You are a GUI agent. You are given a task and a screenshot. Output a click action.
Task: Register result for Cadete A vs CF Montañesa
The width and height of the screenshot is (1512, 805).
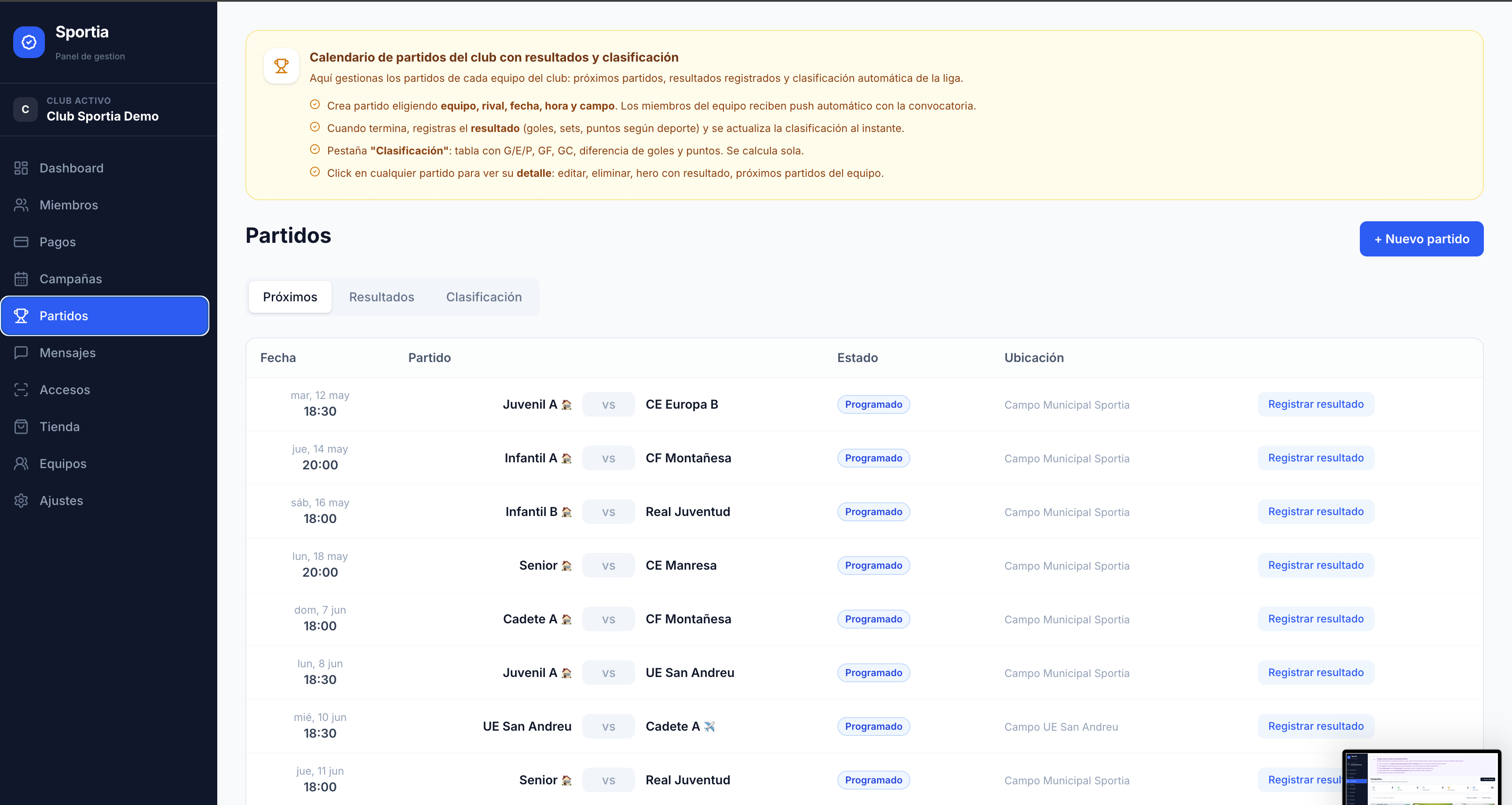pyautogui.click(x=1315, y=619)
